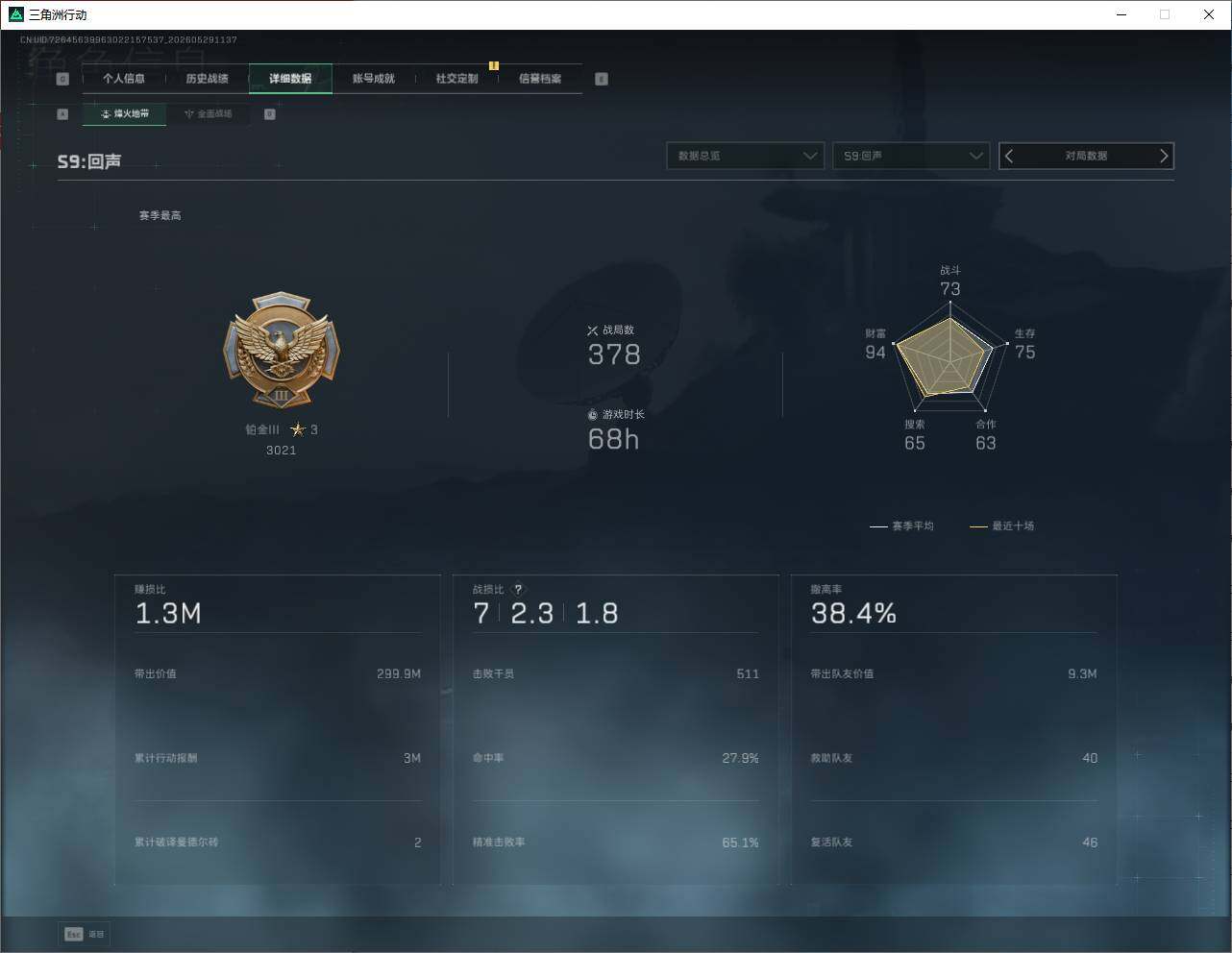Select the 详细数据 tab

[x=290, y=79]
